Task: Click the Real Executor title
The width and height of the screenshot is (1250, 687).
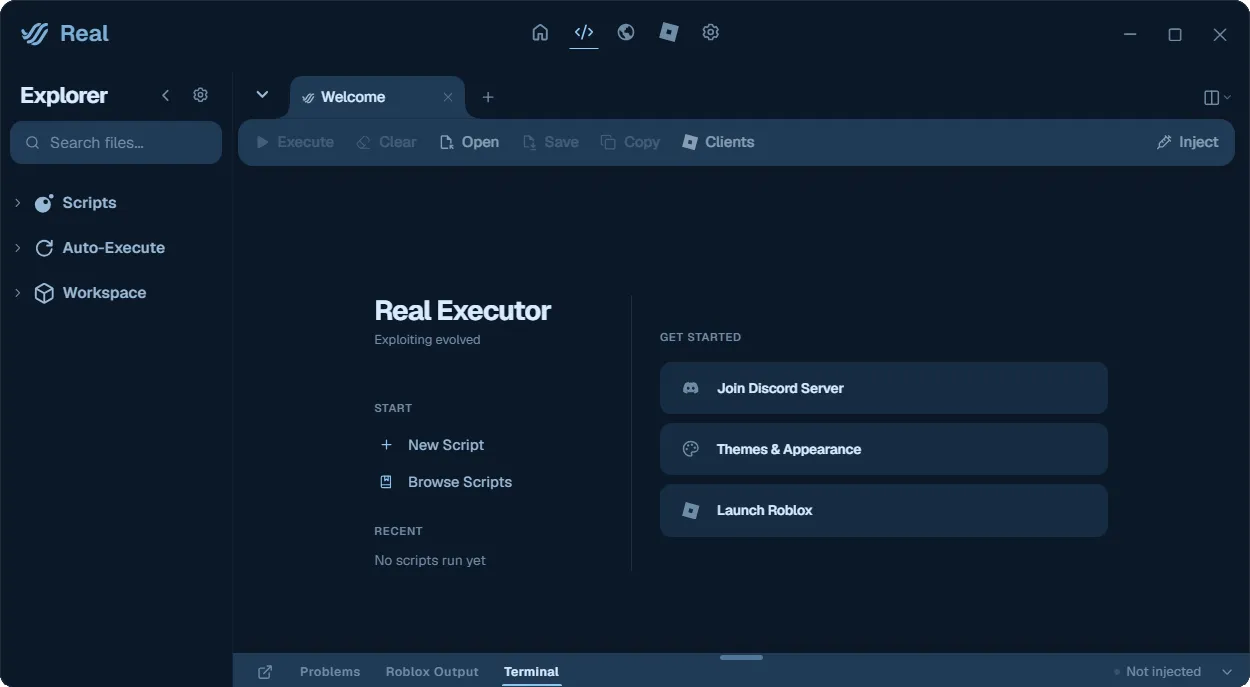Action: tap(462, 311)
